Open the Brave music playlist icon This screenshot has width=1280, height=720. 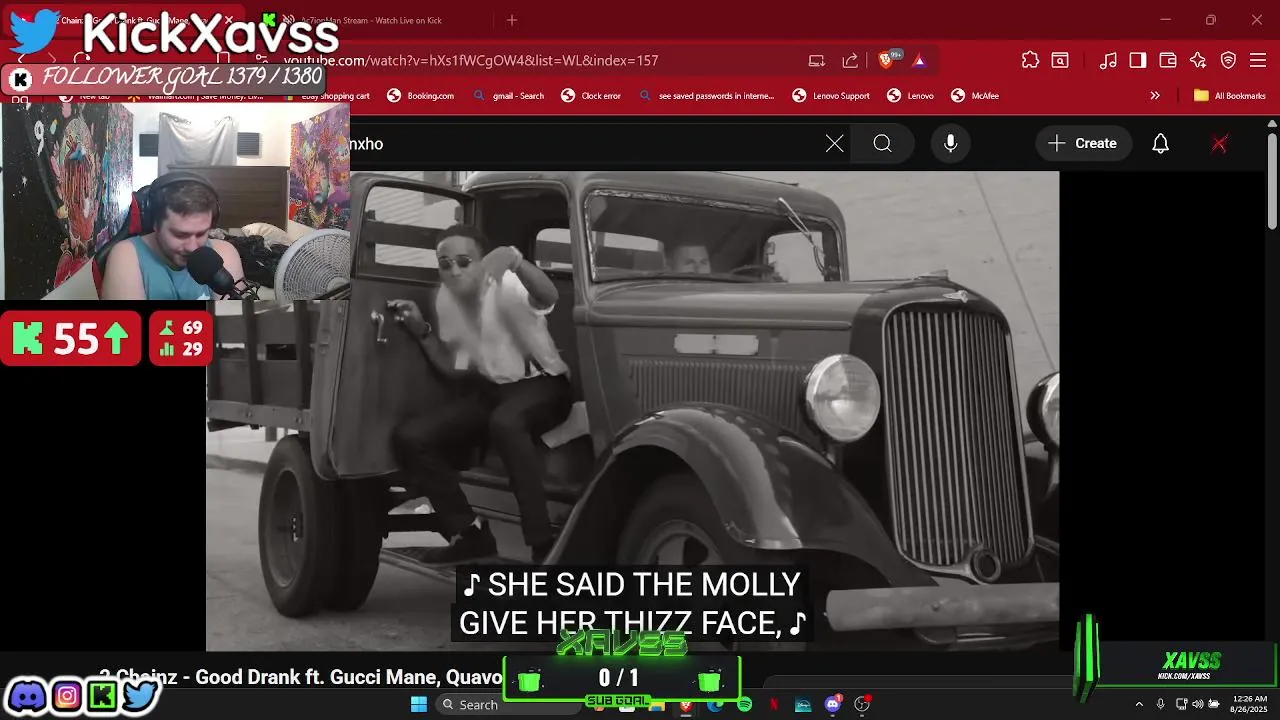coord(1108,60)
